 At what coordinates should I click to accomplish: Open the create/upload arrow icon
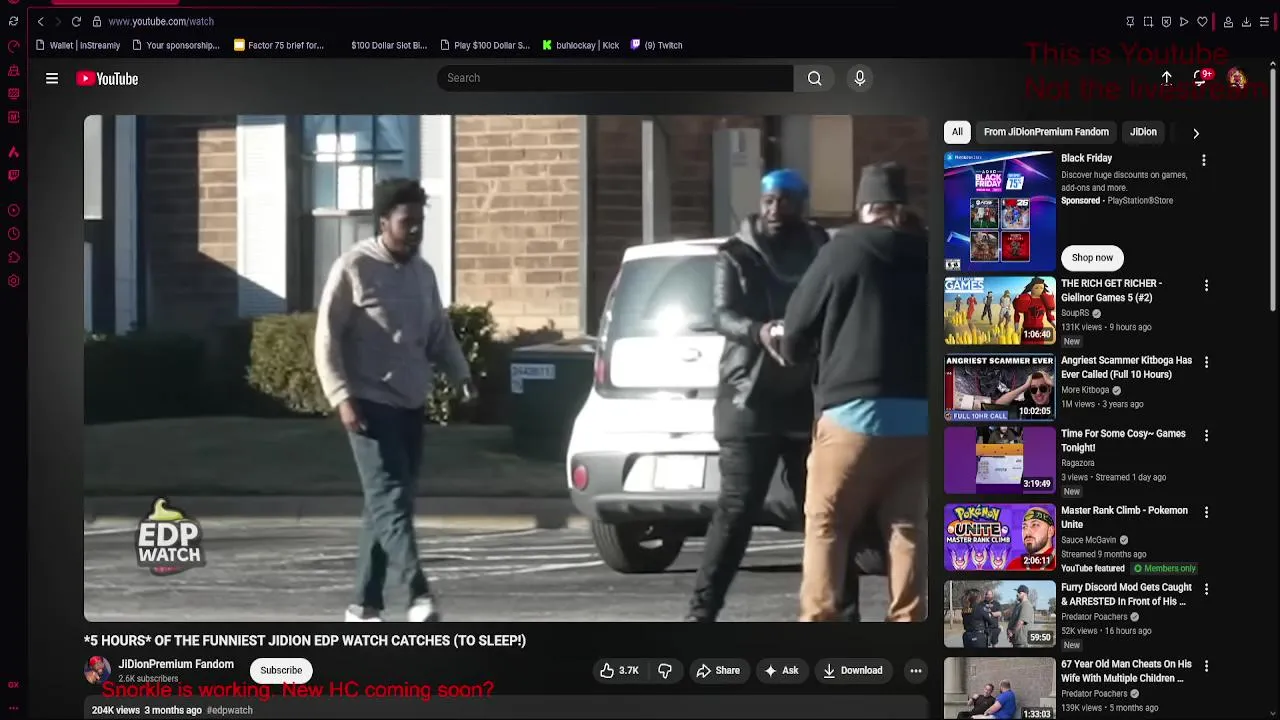point(1166,78)
